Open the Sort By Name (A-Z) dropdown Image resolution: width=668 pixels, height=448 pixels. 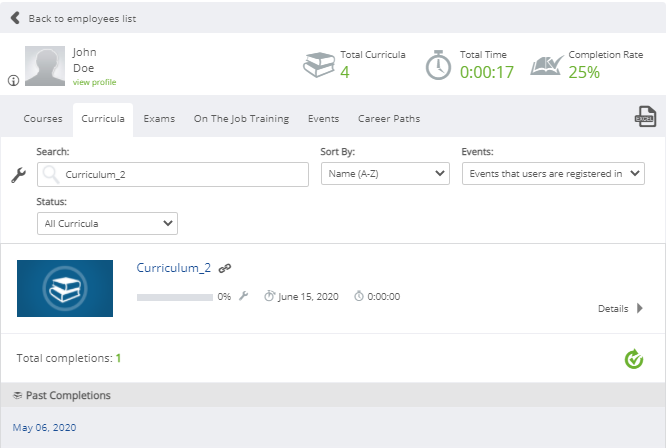click(x=385, y=174)
